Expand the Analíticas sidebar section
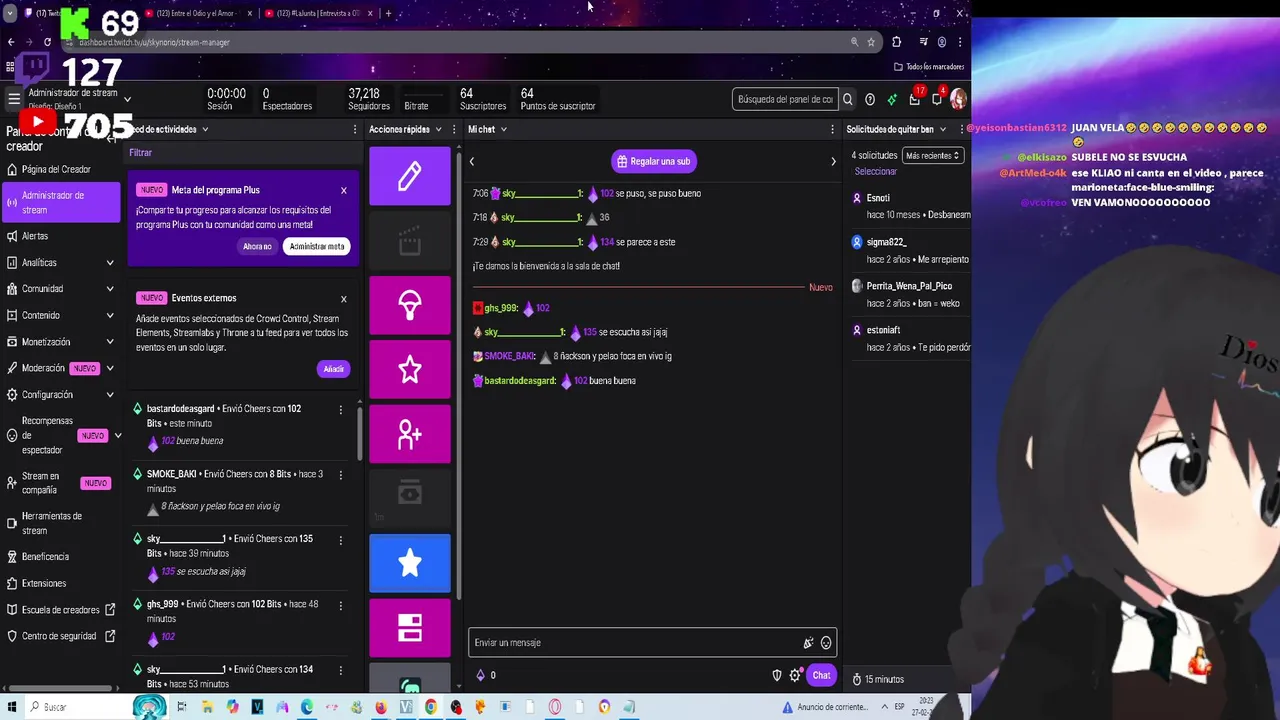The width and height of the screenshot is (1280, 720). (x=110, y=262)
